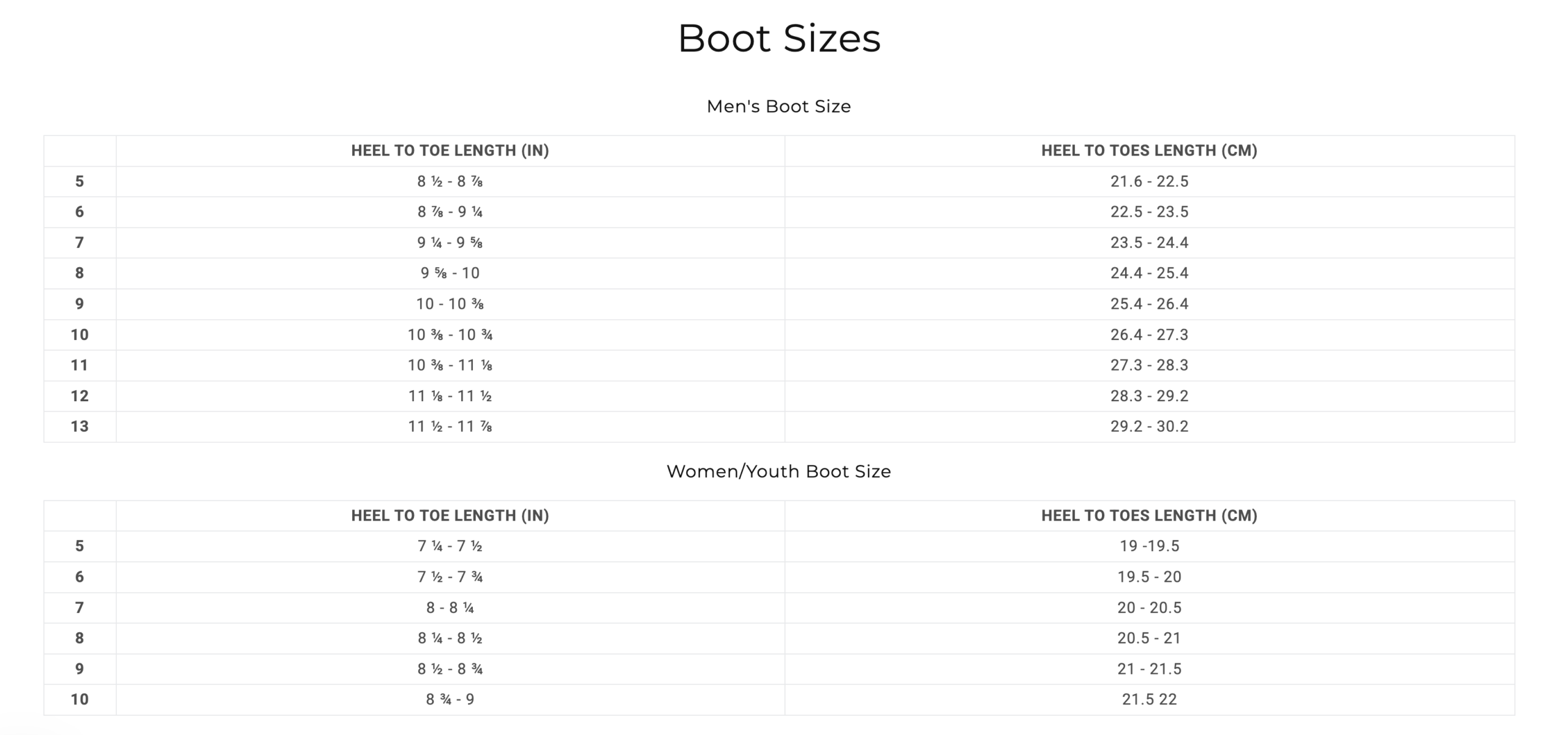Click the "19 -19.5" cm cell

click(x=1149, y=546)
